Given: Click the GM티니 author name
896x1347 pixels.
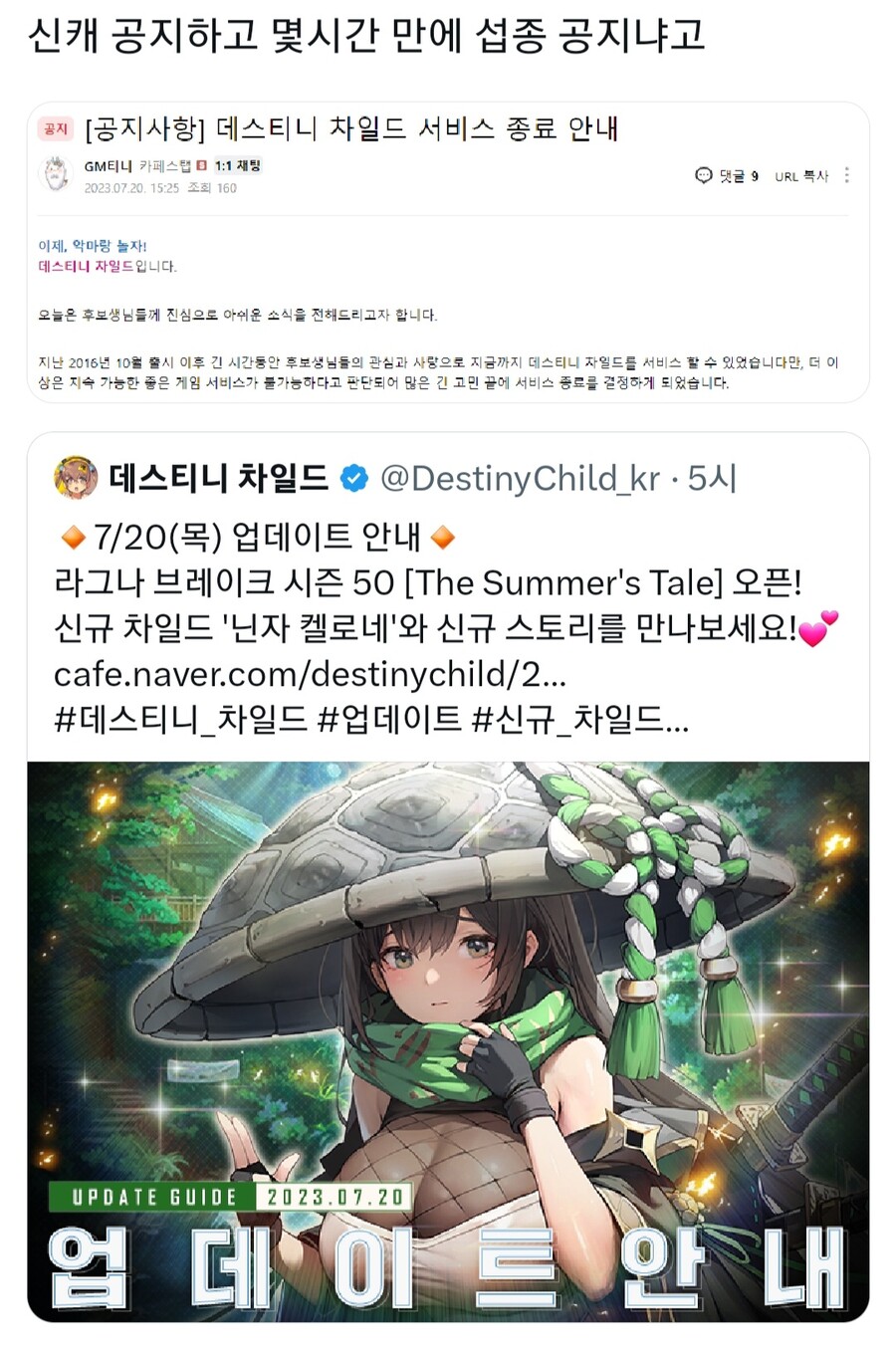Looking at the screenshot, I should point(109,166).
